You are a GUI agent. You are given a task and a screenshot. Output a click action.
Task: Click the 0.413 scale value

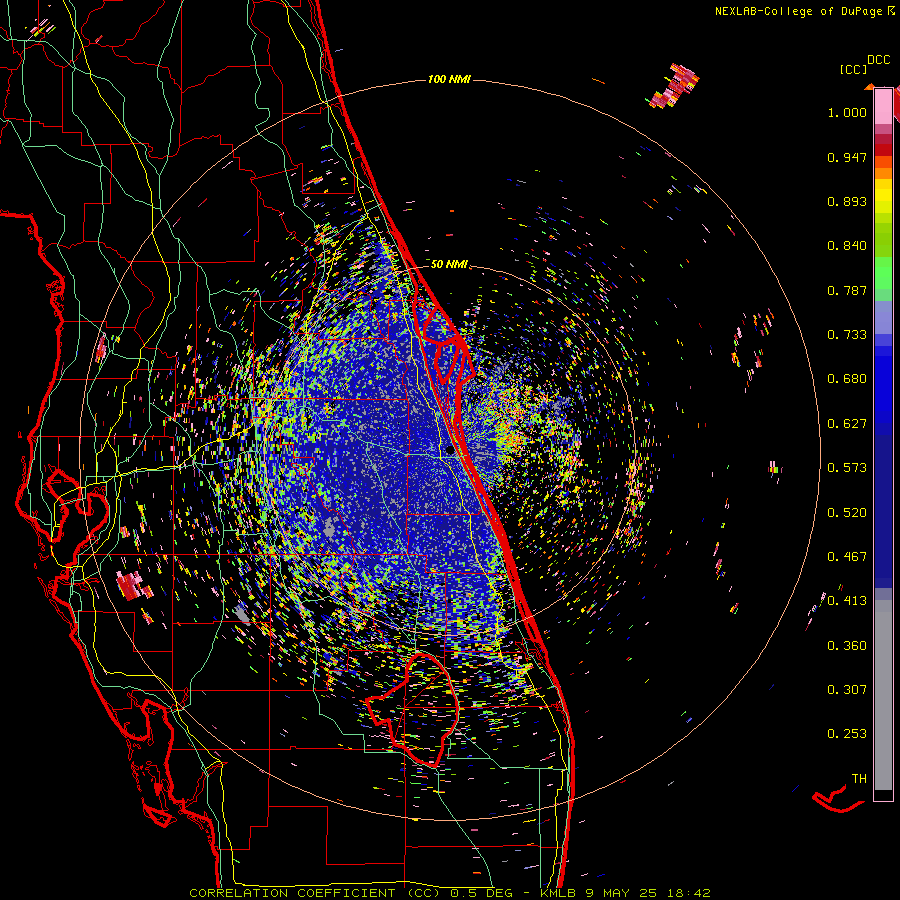847,601
